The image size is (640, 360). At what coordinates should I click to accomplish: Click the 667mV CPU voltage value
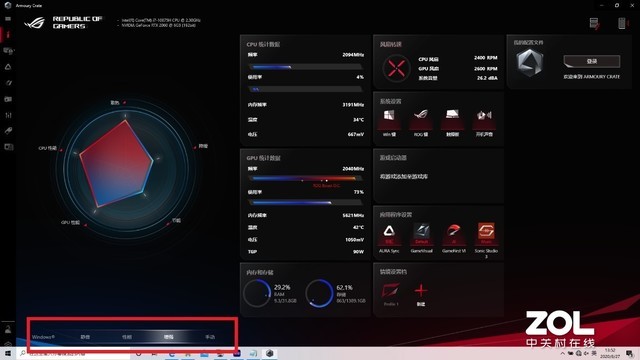[356, 134]
